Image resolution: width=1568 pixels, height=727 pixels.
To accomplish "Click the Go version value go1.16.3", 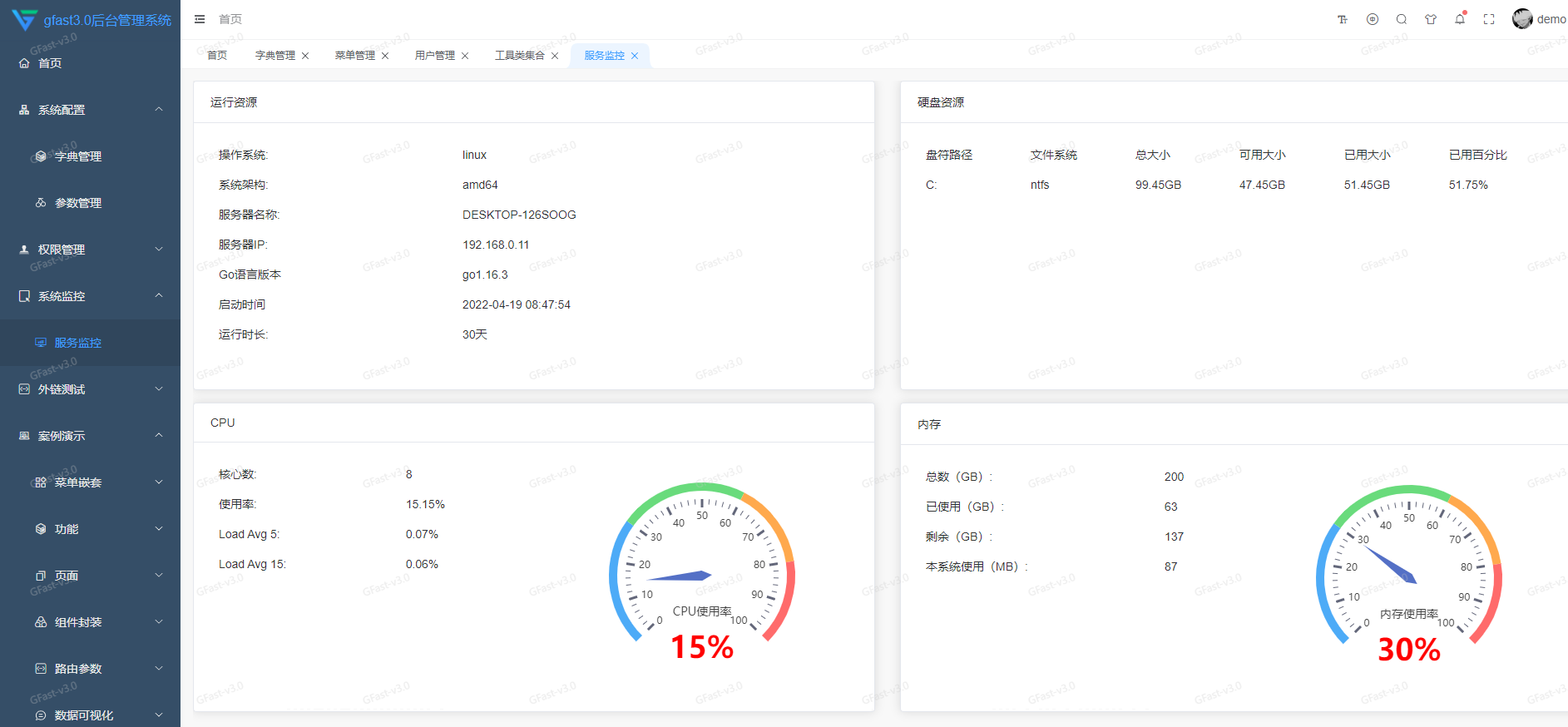I will [485, 274].
